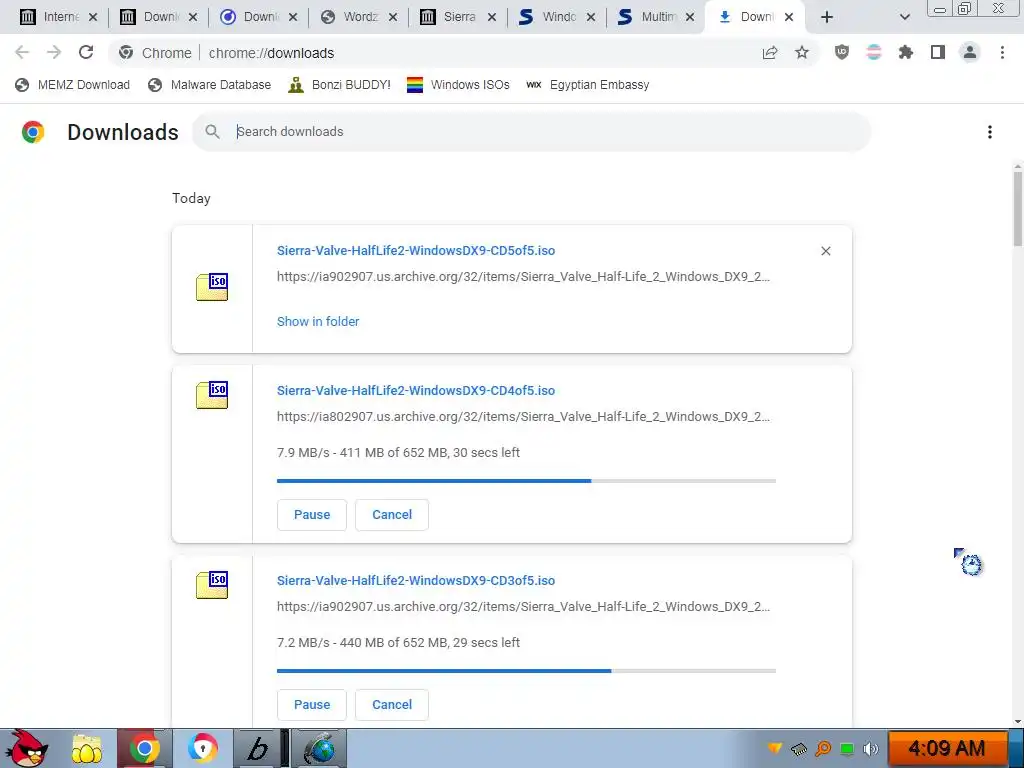
Task: Open Chrome's three-dot main menu
Action: [x=1002, y=52]
